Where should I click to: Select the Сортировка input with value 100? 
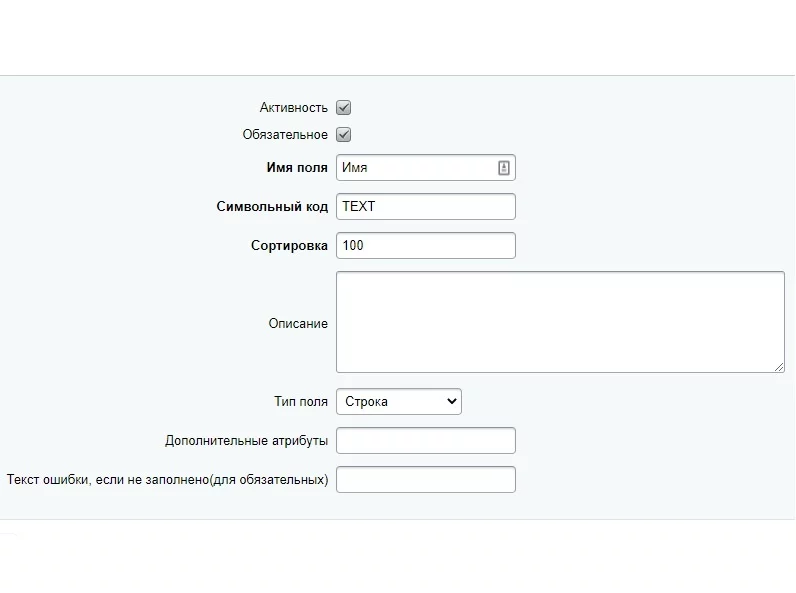(425, 245)
